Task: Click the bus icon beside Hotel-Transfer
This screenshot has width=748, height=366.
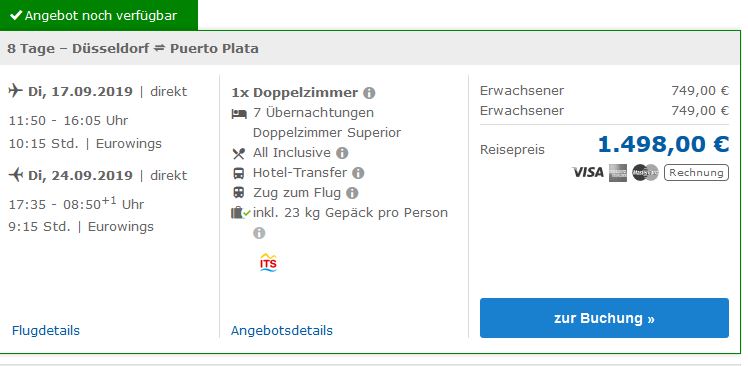Action: click(239, 173)
